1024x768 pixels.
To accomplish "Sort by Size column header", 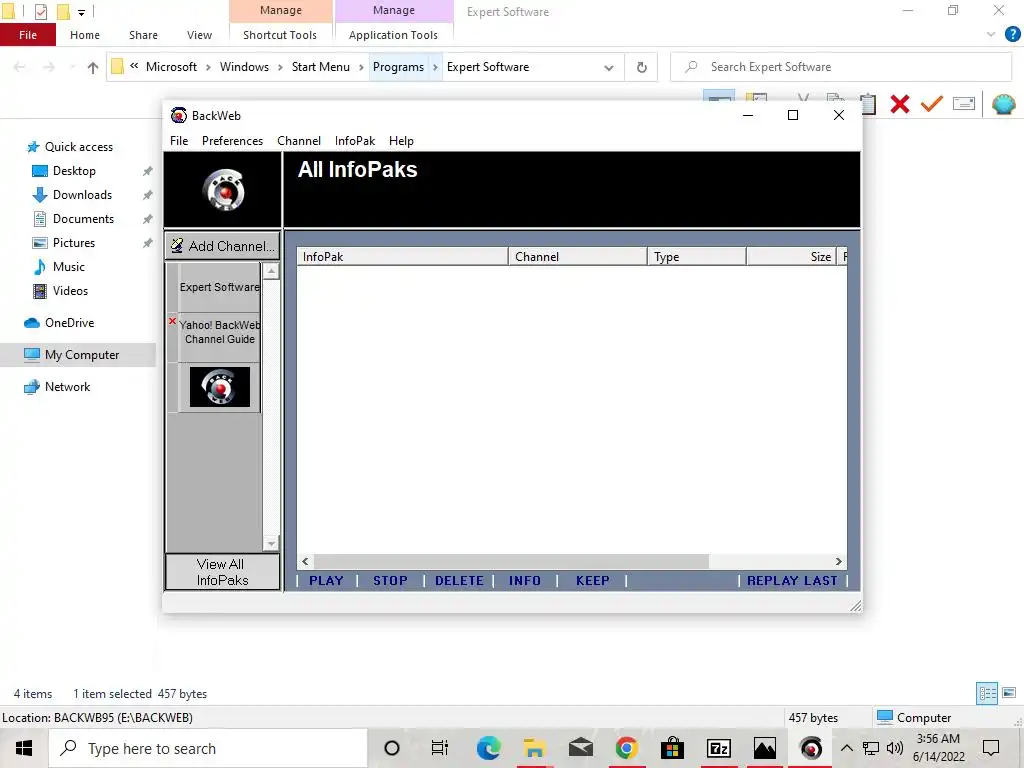I will click(791, 257).
